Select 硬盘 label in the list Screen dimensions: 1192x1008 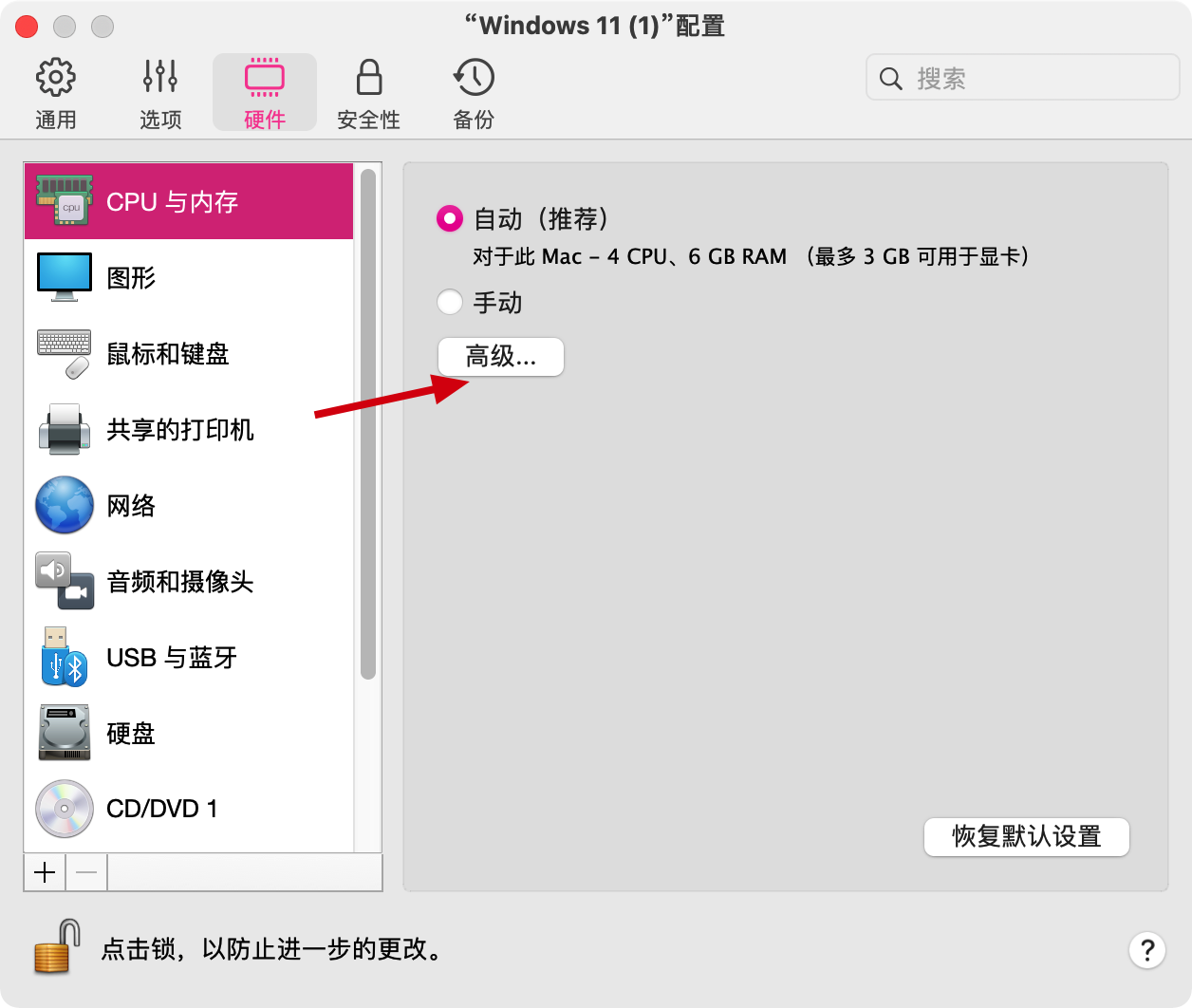click(131, 734)
